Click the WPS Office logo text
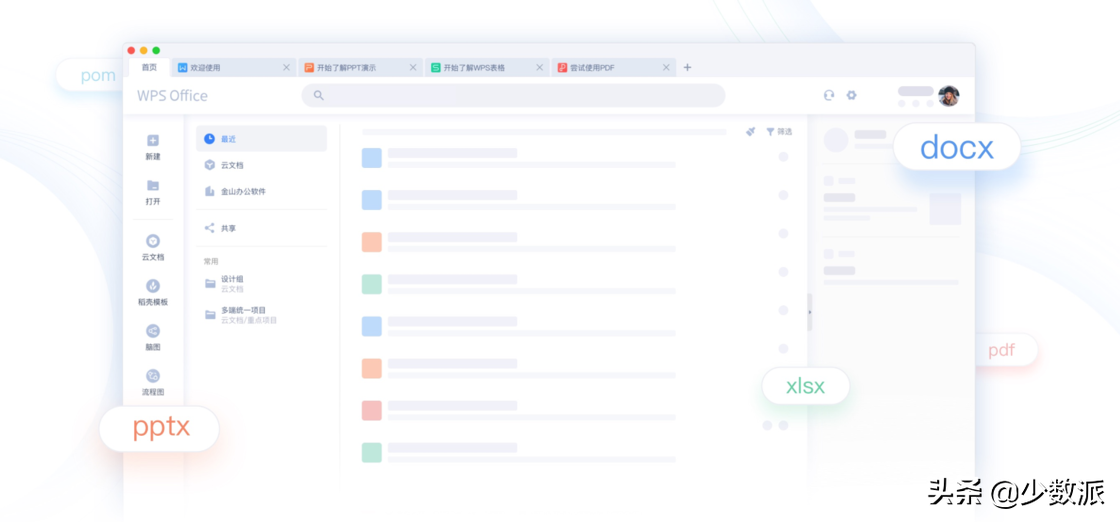Screen dimensions: 1120x522 (172, 96)
